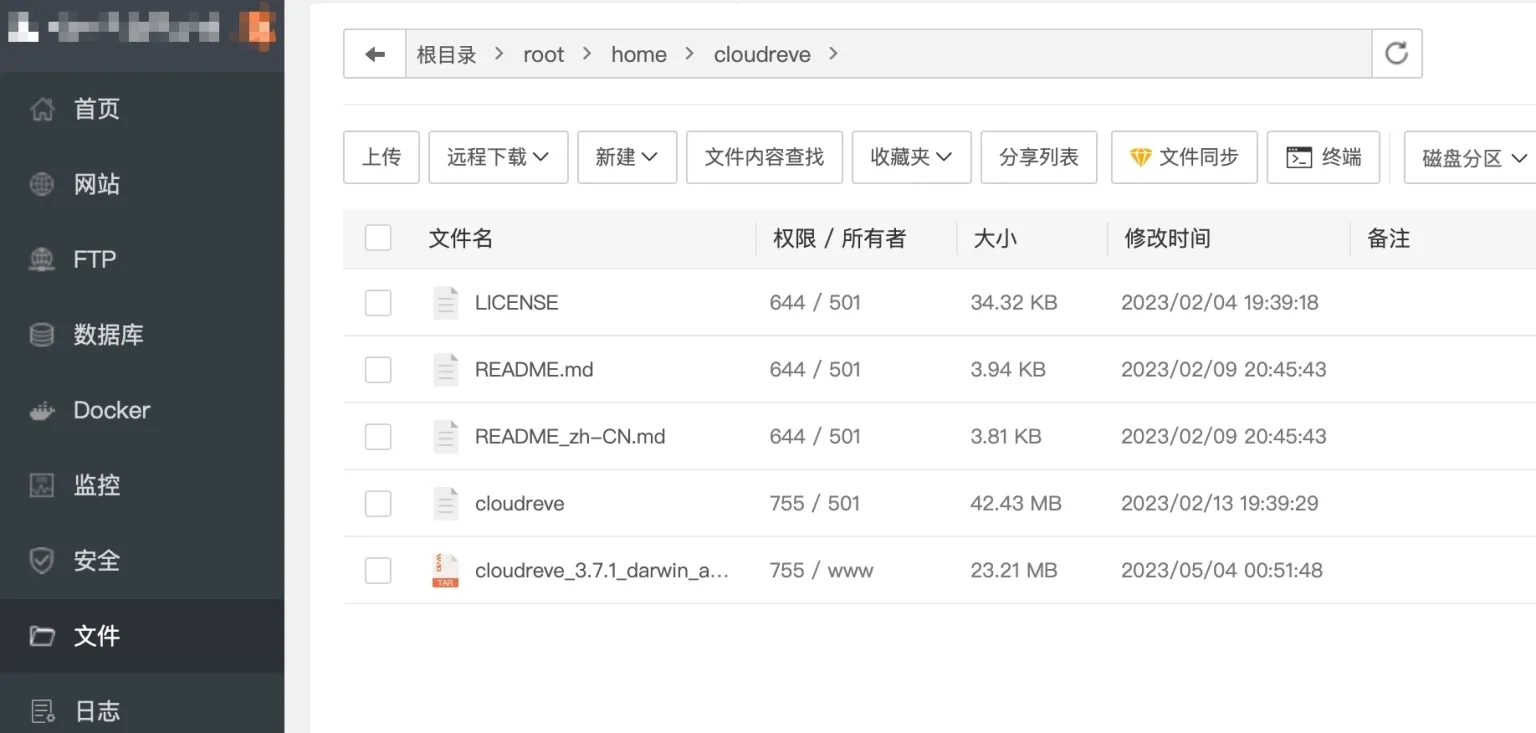Click the home icon beside 首页

tap(42, 109)
